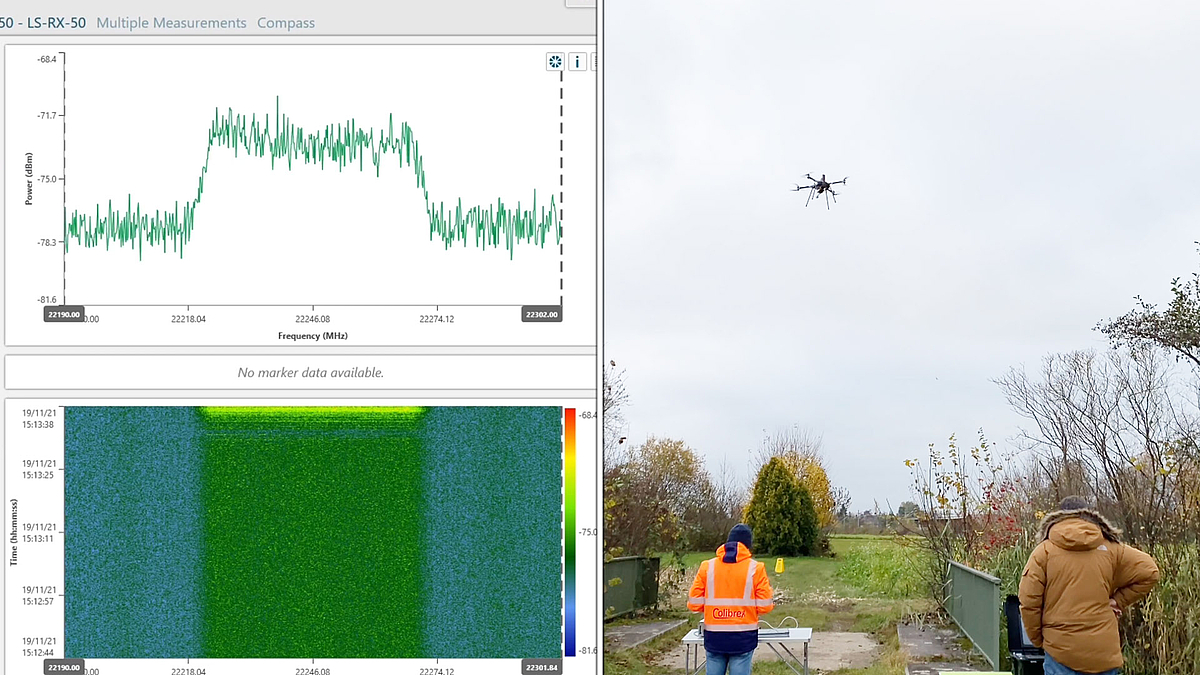Click 22274.12 on the waterfall frequency axis

pyautogui.click(x=436, y=671)
